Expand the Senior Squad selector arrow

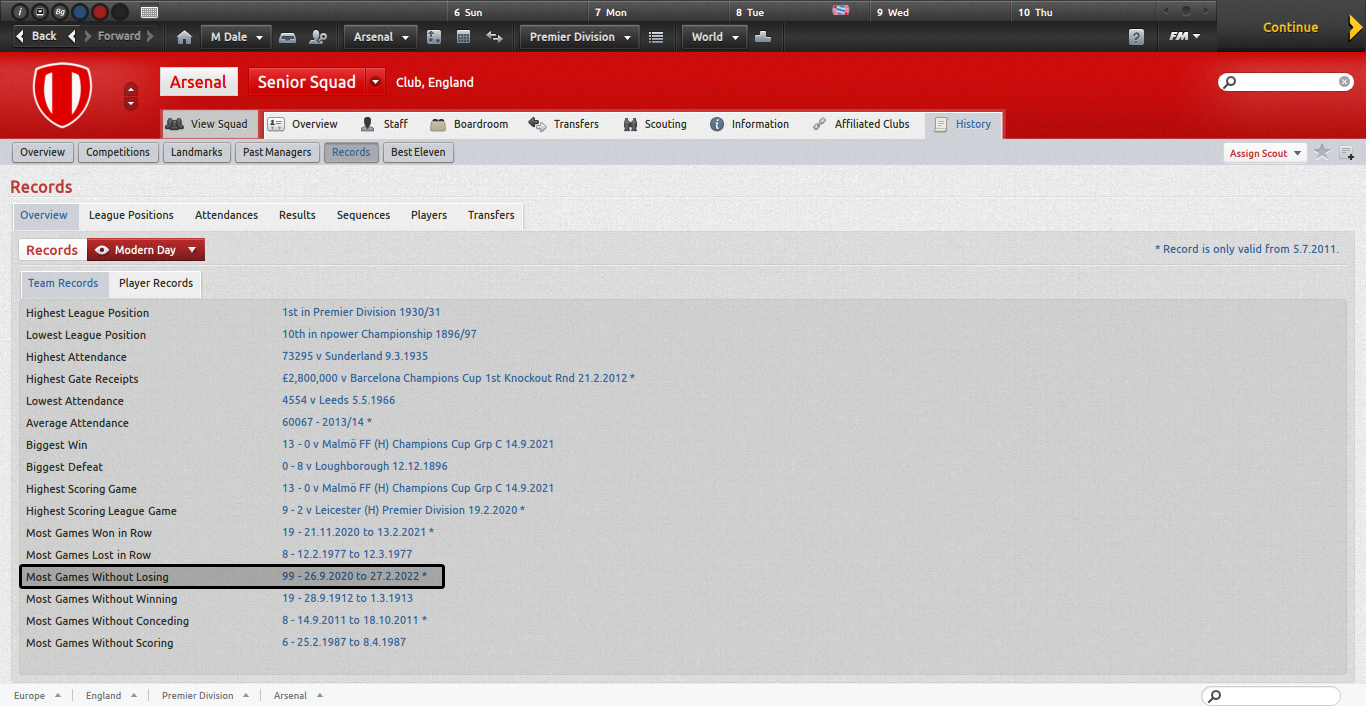[375, 82]
